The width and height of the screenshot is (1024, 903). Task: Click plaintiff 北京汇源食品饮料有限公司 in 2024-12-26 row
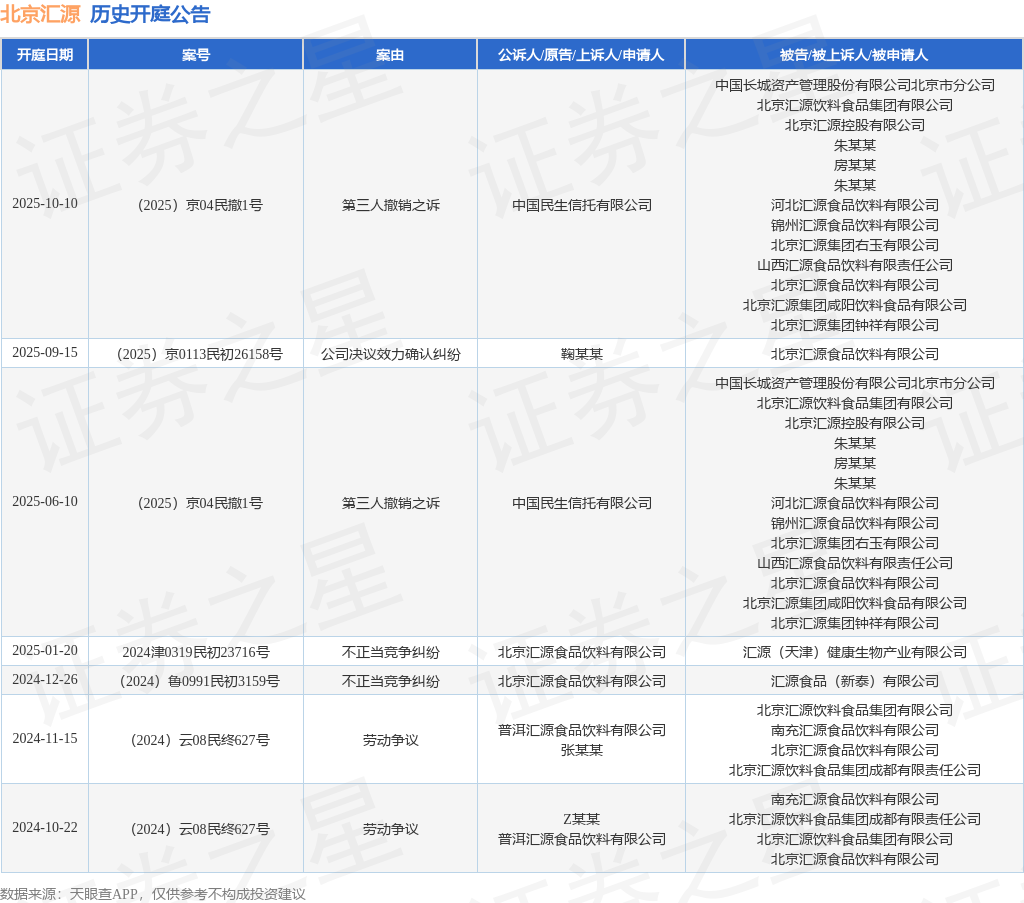click(582, 681)
